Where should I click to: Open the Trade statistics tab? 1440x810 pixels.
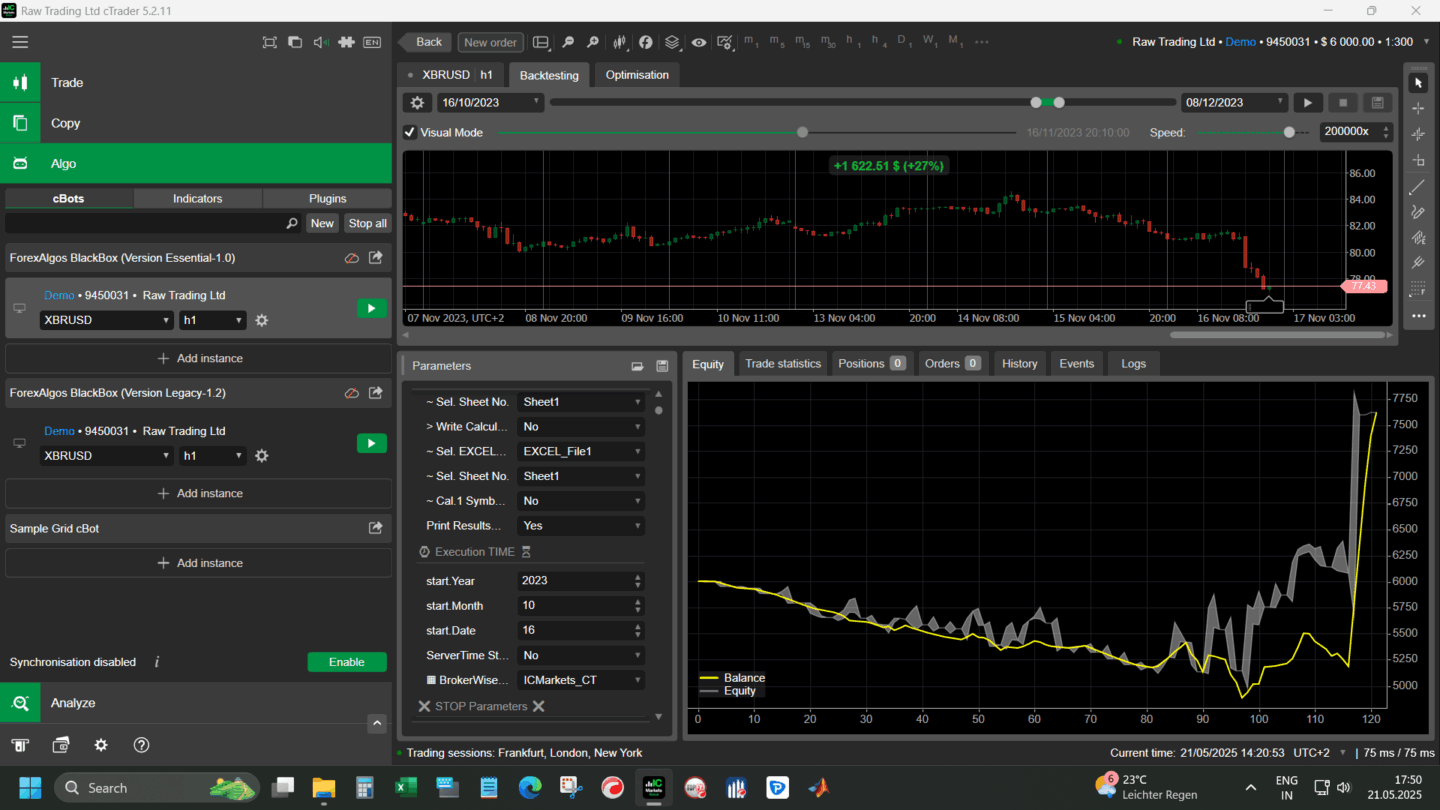point(782,364)
